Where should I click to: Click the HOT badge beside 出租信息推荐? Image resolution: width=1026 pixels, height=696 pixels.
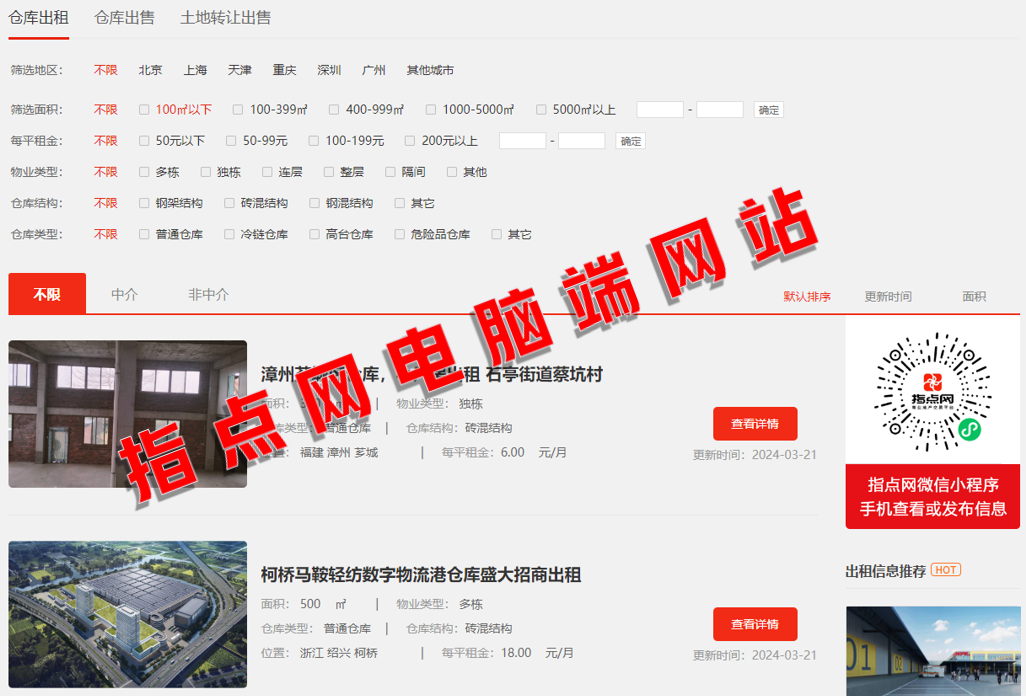pyautogui.click(x=945, y=570)
